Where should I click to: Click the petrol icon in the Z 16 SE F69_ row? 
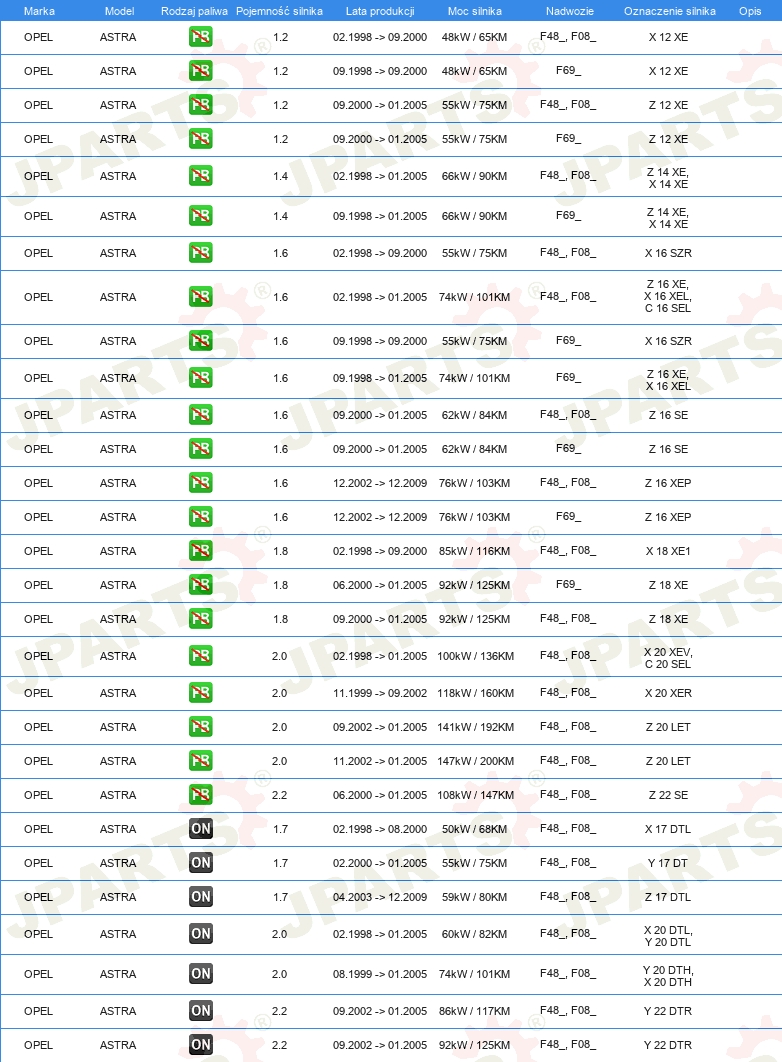point(200,448)
